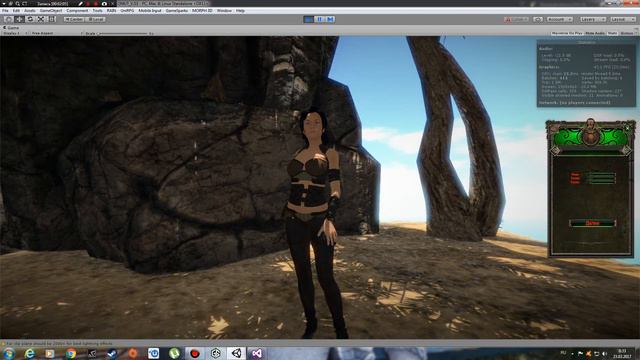Image resolution: width=640 pixels, height=360 pixels.
Task: Open uTorrent from taskbar
Action: [x=174, y=353]
